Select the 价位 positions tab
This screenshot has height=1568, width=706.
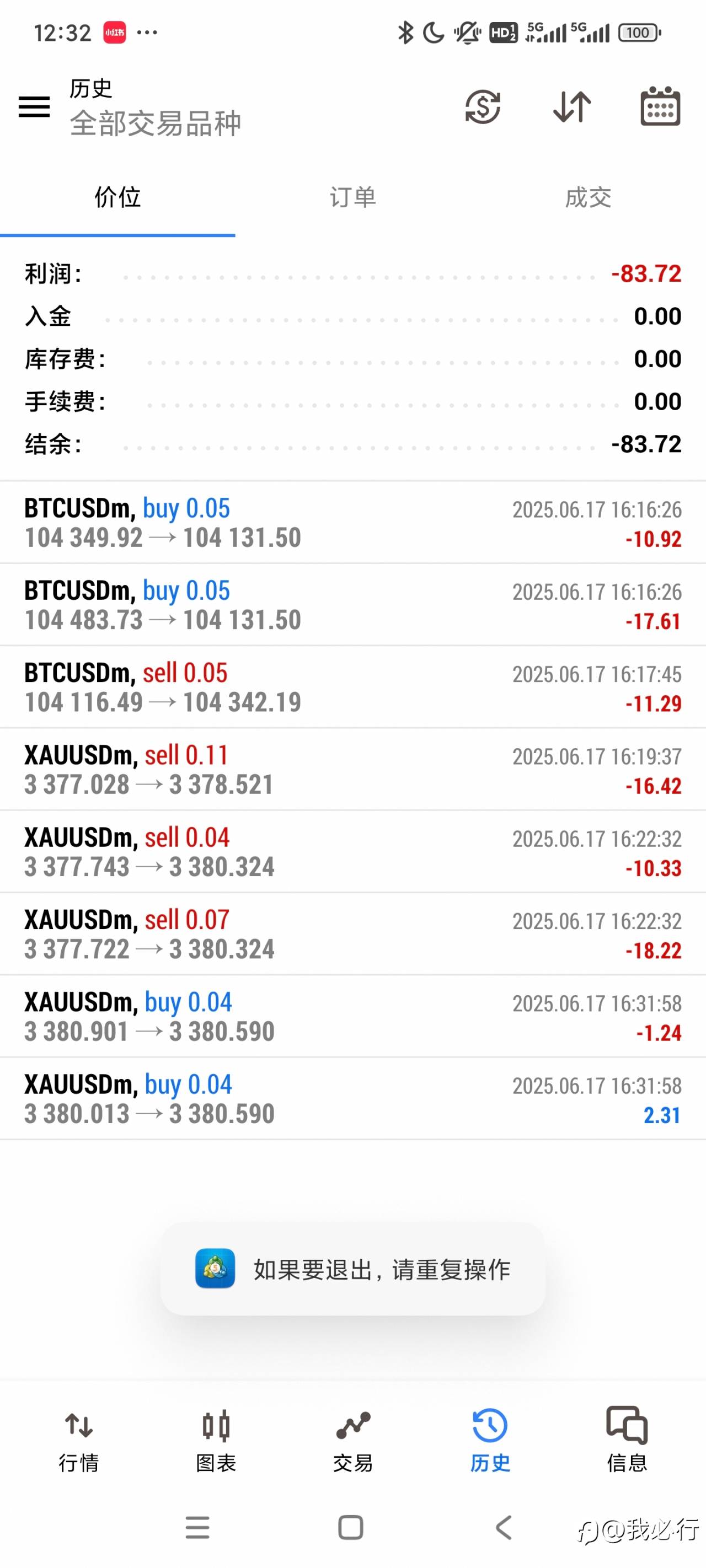(x=117, y=197)
